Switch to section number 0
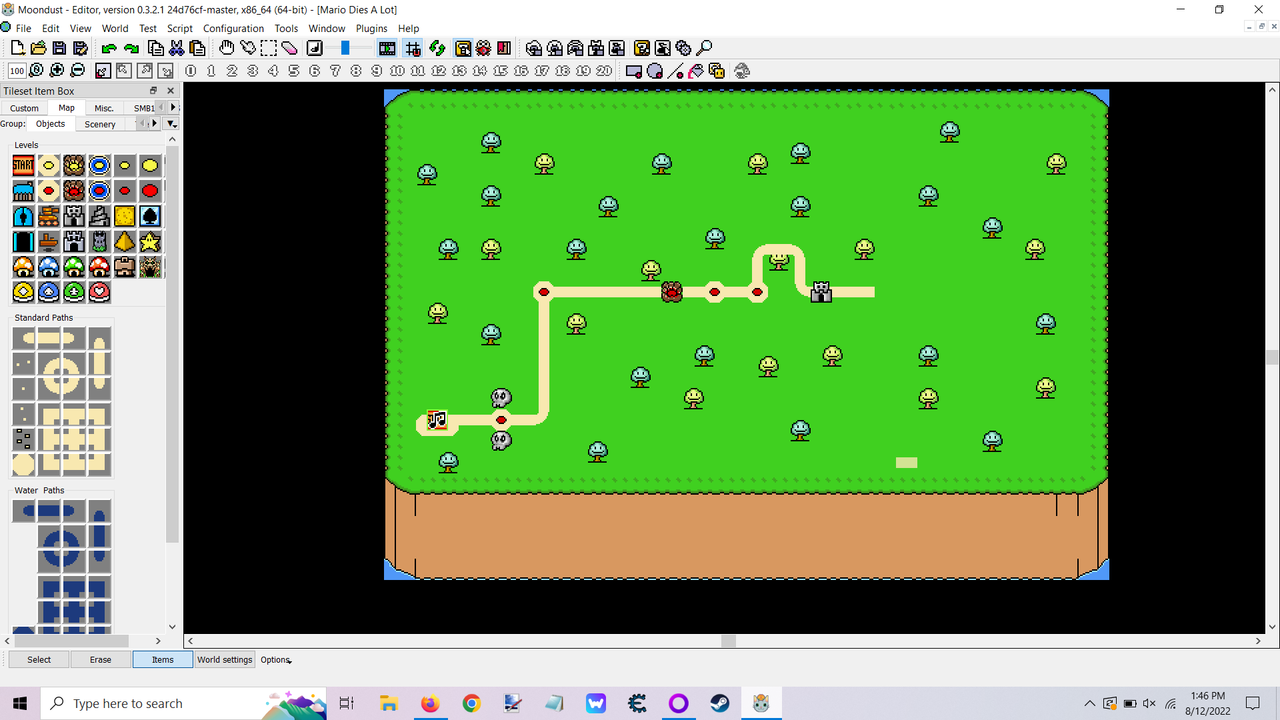This screenshot has height=720, width=1280. 190,71
